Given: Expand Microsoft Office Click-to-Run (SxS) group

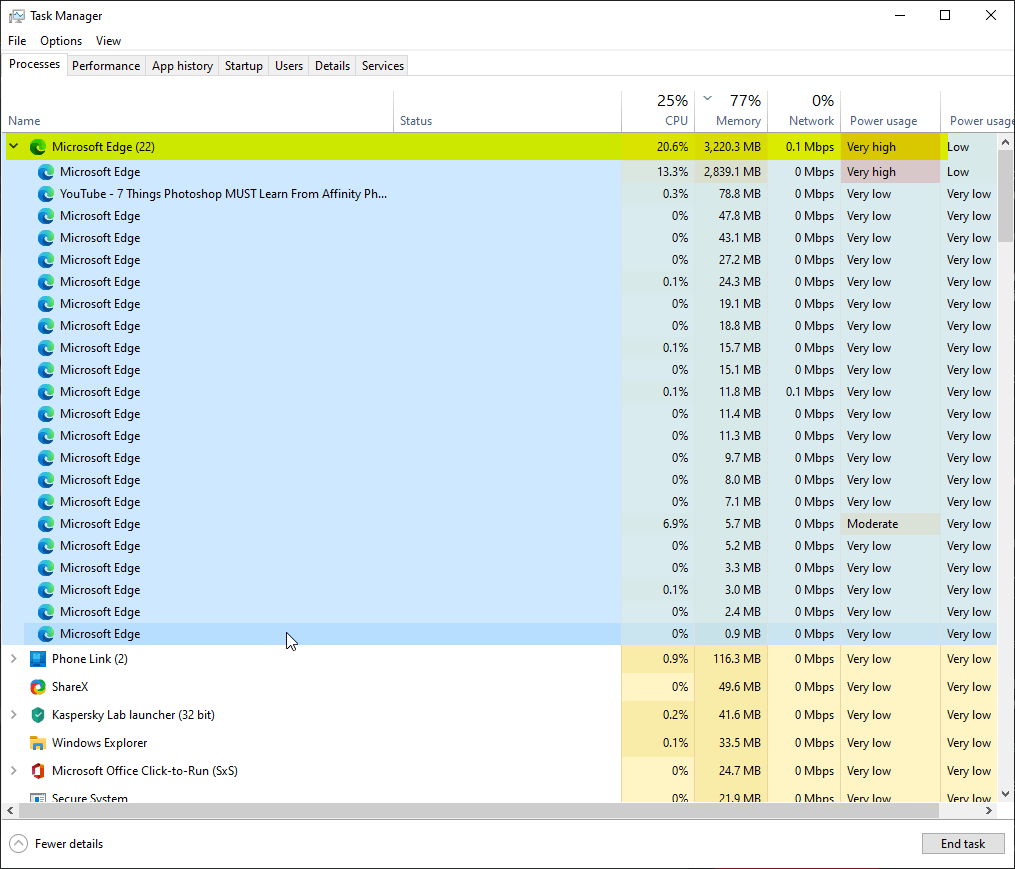Looking at the screenshot, I should coord(14,771).
